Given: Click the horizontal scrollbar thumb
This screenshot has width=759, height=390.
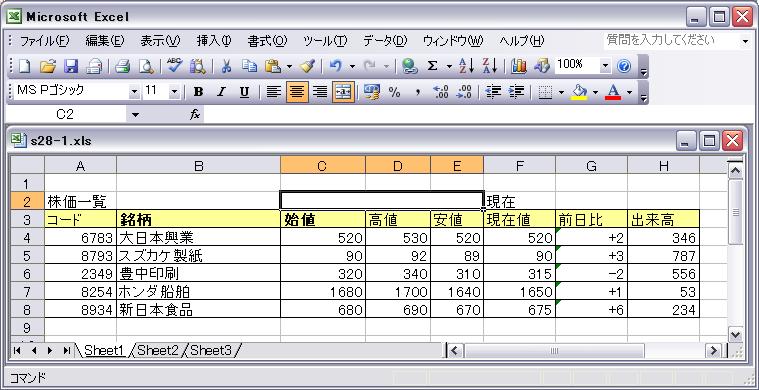Looking at the screenshot, I should (554, 351).
